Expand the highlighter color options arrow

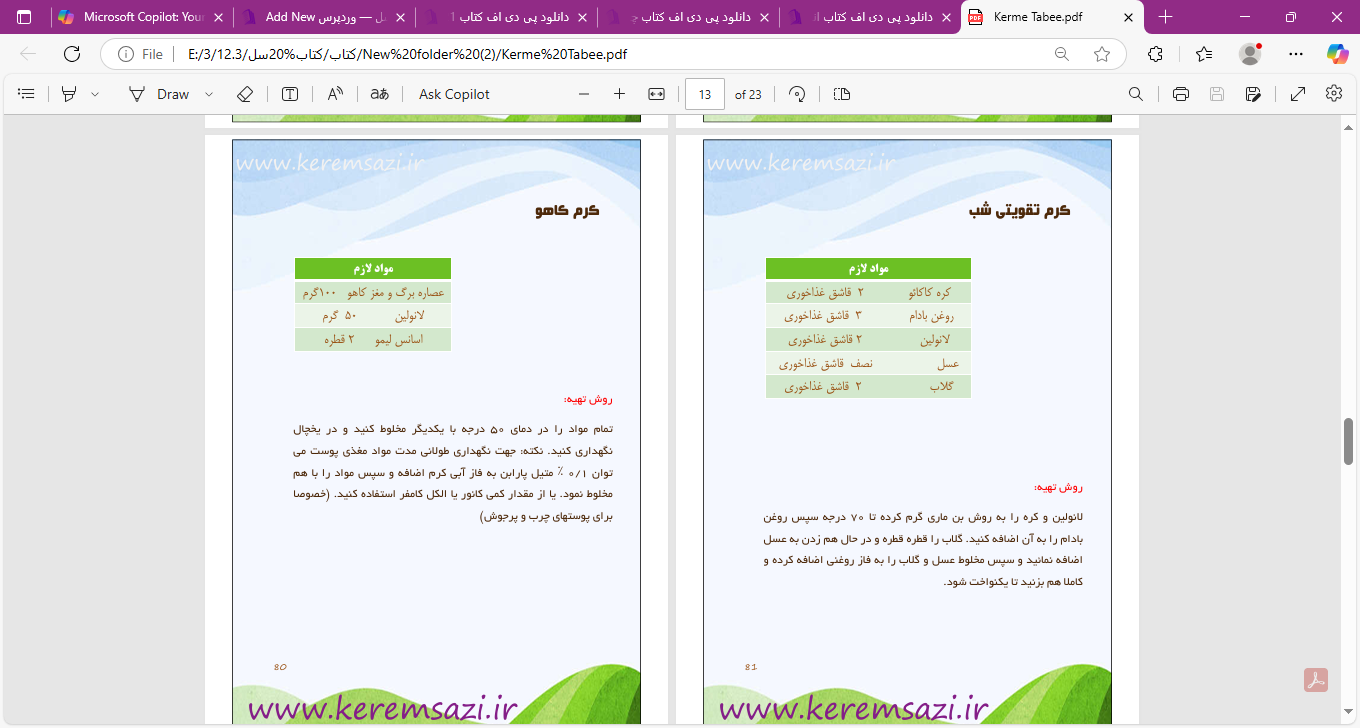pyautogui.click(x=95, y=94)
